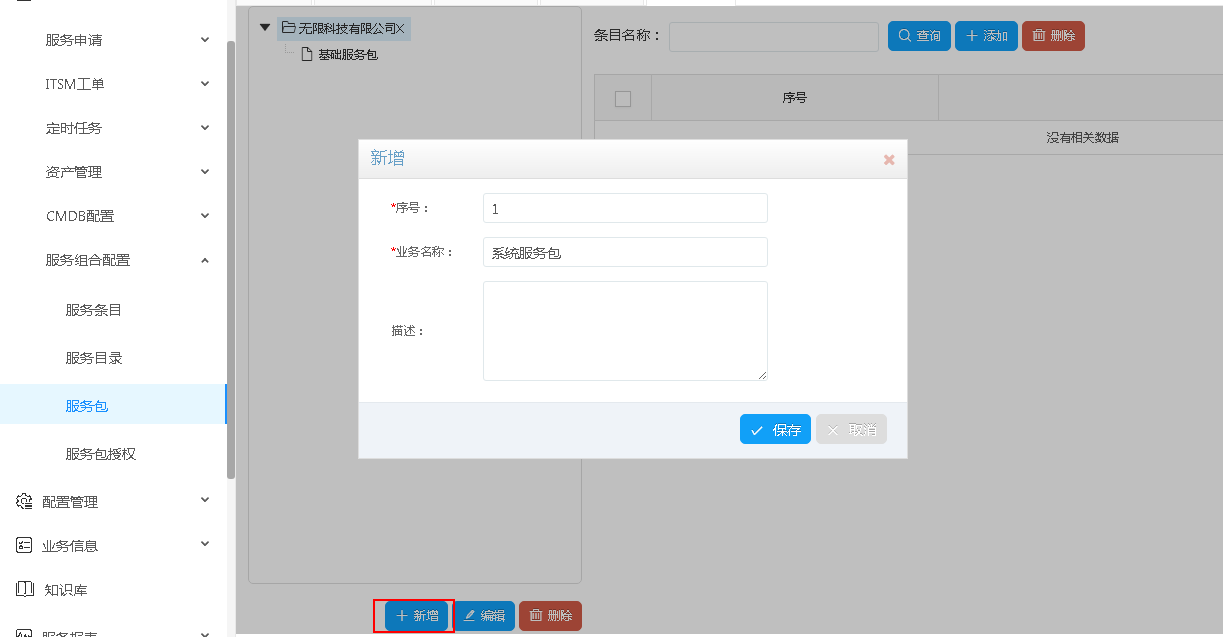Toggle the select-all checkbox in table header
The width and height of the screenshot is (1223, 637).
click(623, 98)
